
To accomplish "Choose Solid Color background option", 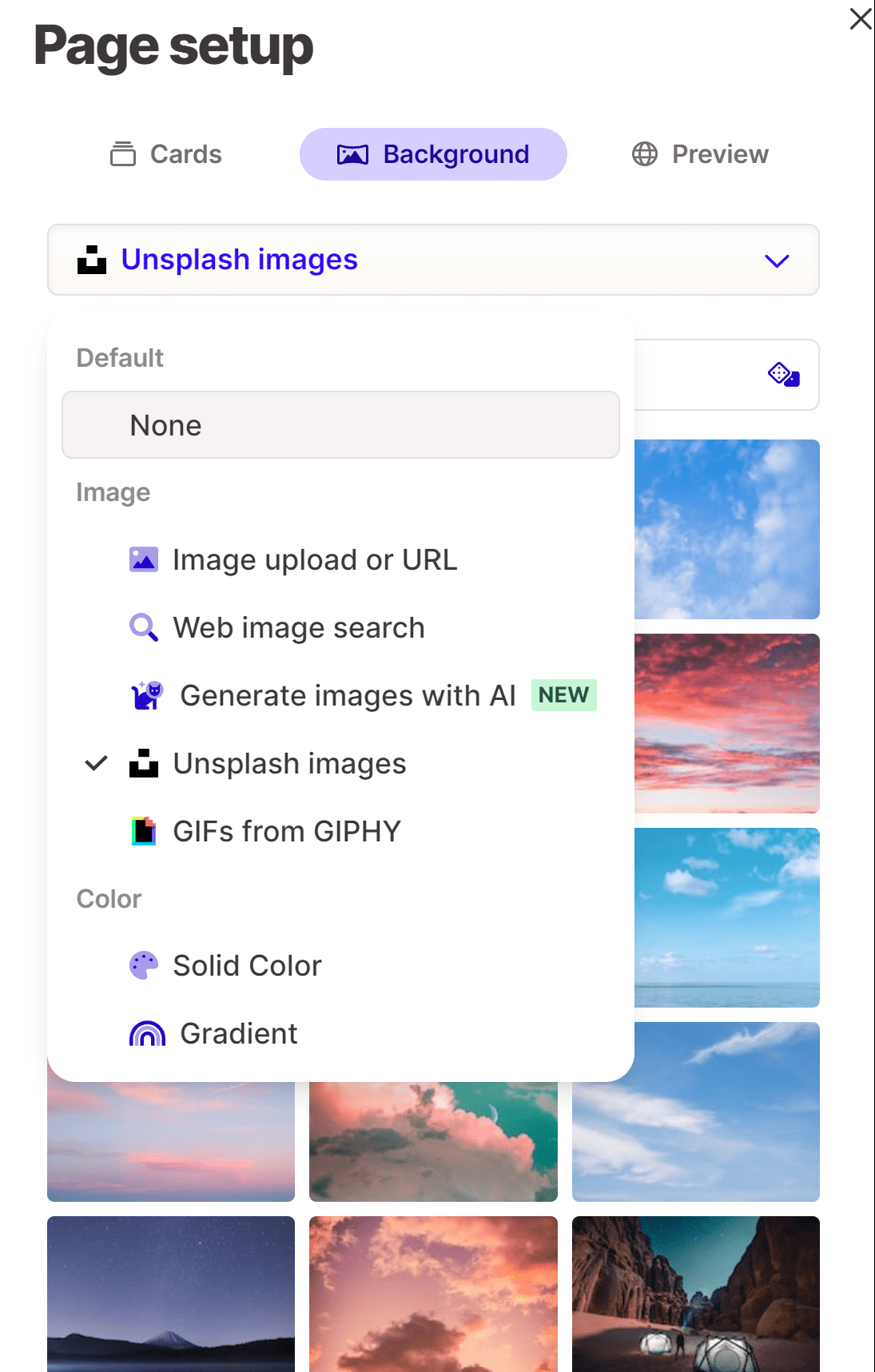I will click(x=340, y=966).
